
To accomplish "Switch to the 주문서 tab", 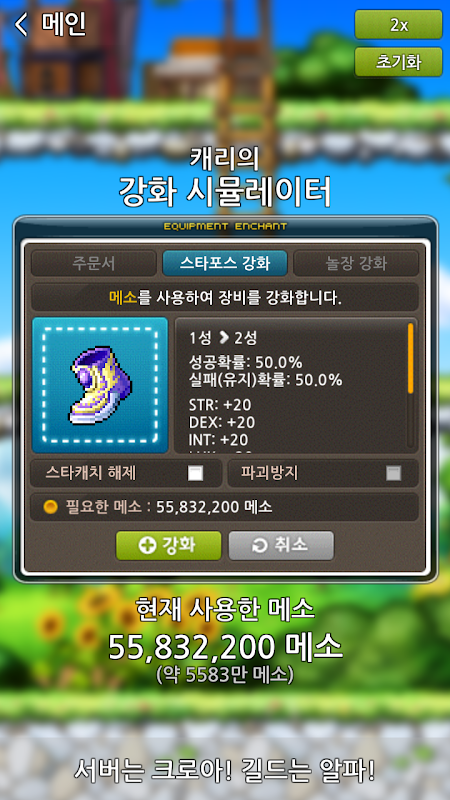I will (93, 263).
